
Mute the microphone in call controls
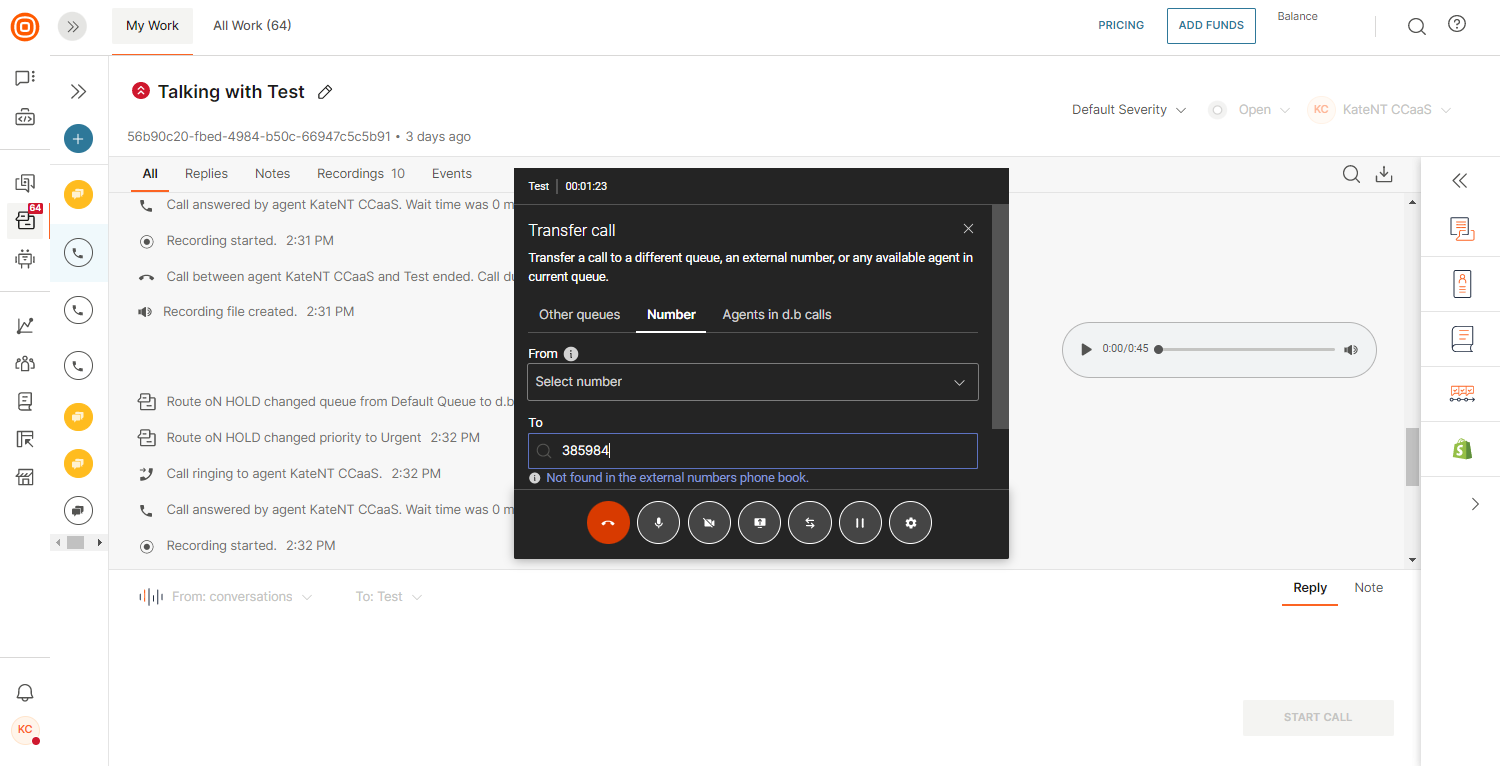pos(658,523)
